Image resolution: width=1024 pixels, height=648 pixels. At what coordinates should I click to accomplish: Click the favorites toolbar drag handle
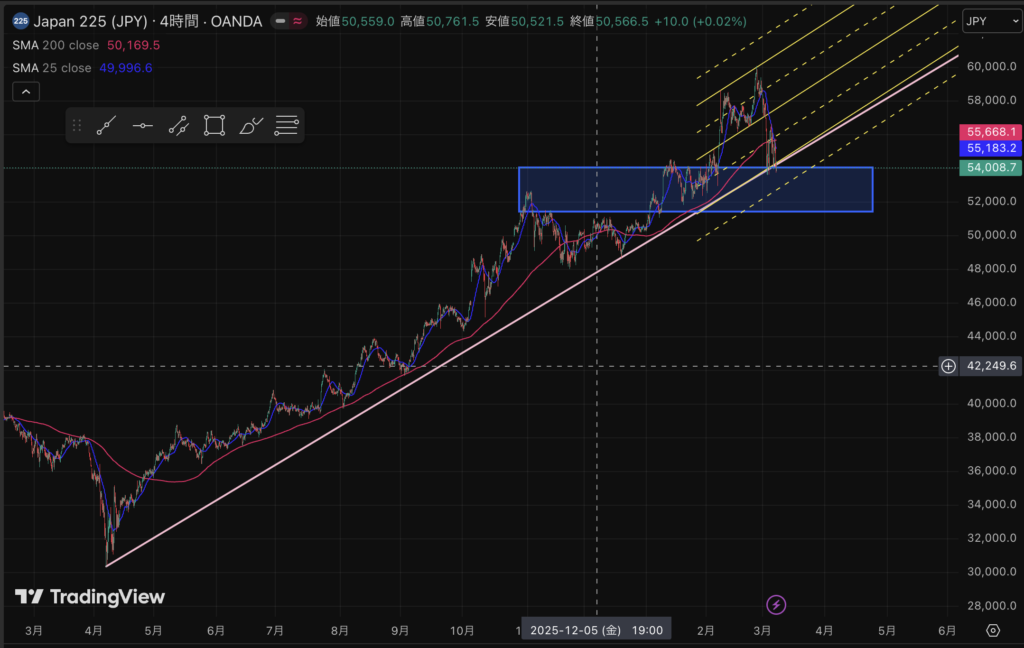(x=78, y=126)
